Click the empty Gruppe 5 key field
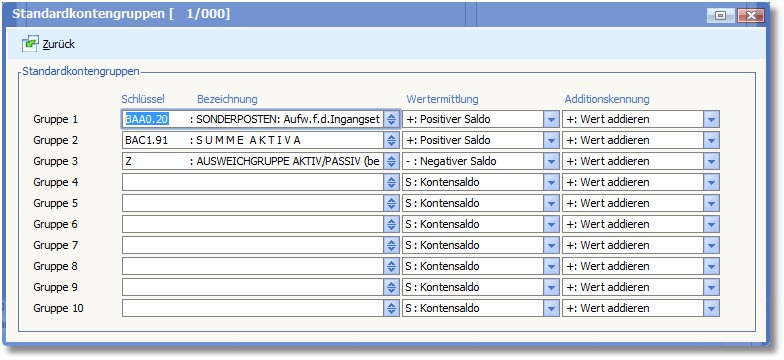 coord(253,204)
